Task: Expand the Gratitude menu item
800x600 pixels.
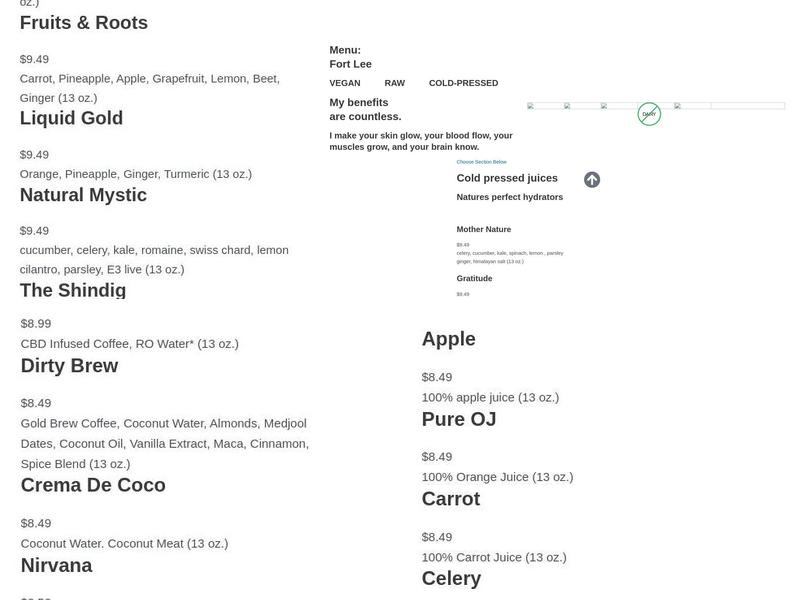Action: tap(474, 278)
